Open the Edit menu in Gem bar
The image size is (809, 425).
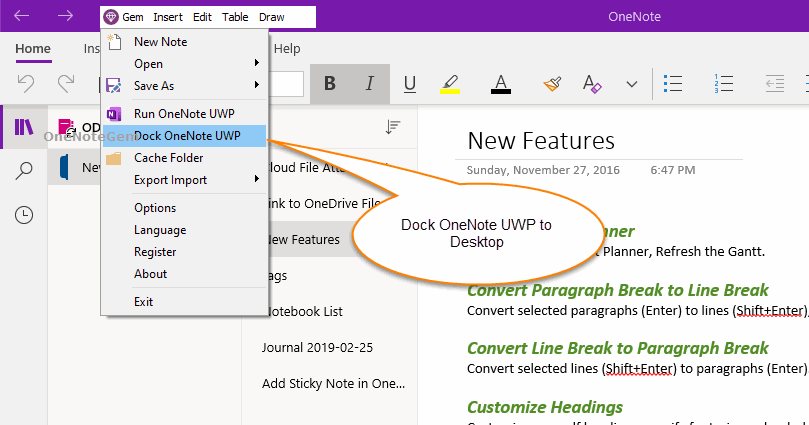tap(202, 17)
